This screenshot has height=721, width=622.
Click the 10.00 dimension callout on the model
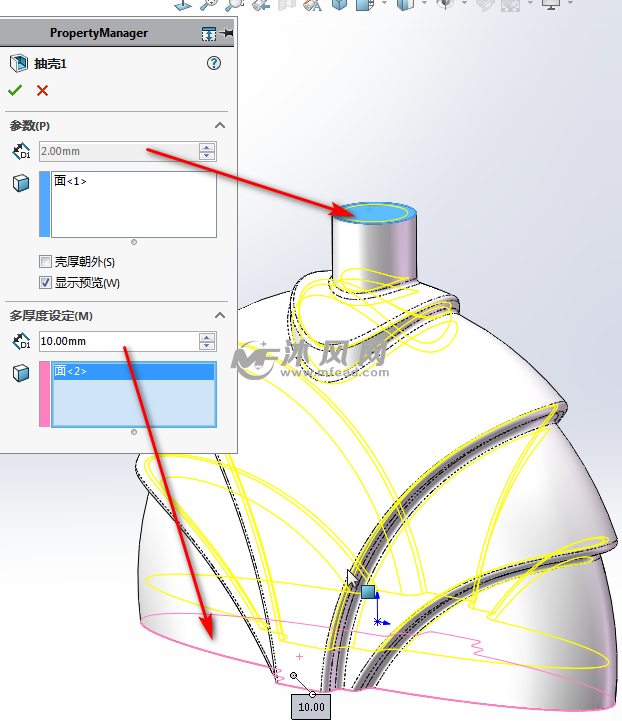pos(311,707)
